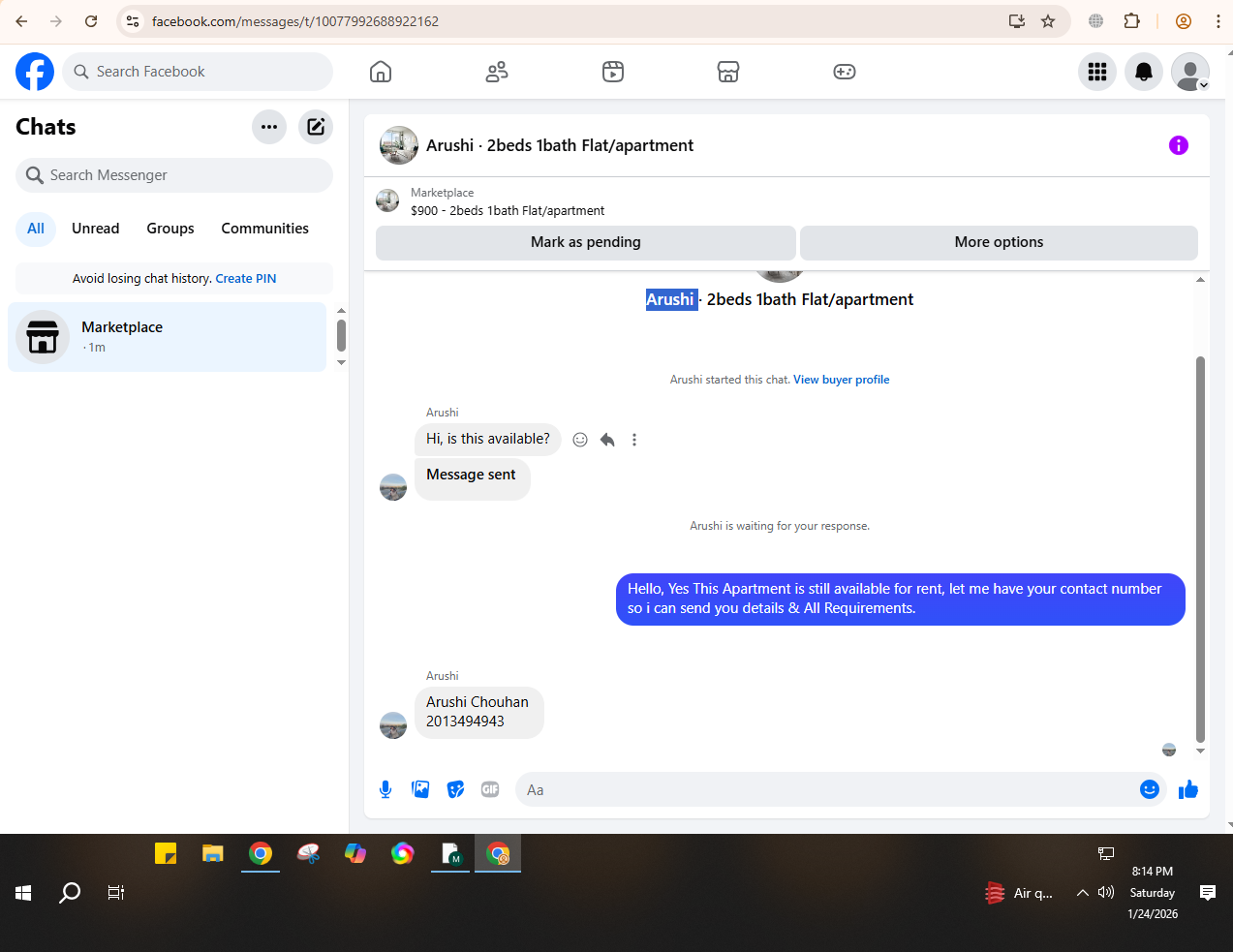Click the Search Facebook field
The width and height of the screenshot is (1233, 952).
(198, 72)
